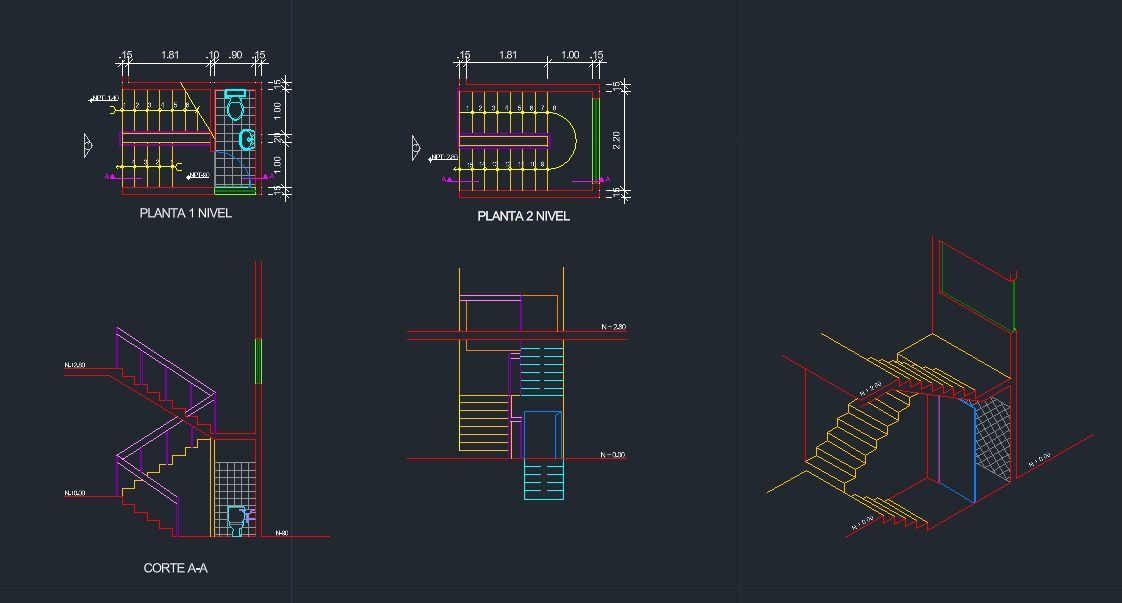Screen dimensions: 1122x603
Task: Click the view direction triangle beside PLANTA 2 NIVEL
Action: [416, 148]
